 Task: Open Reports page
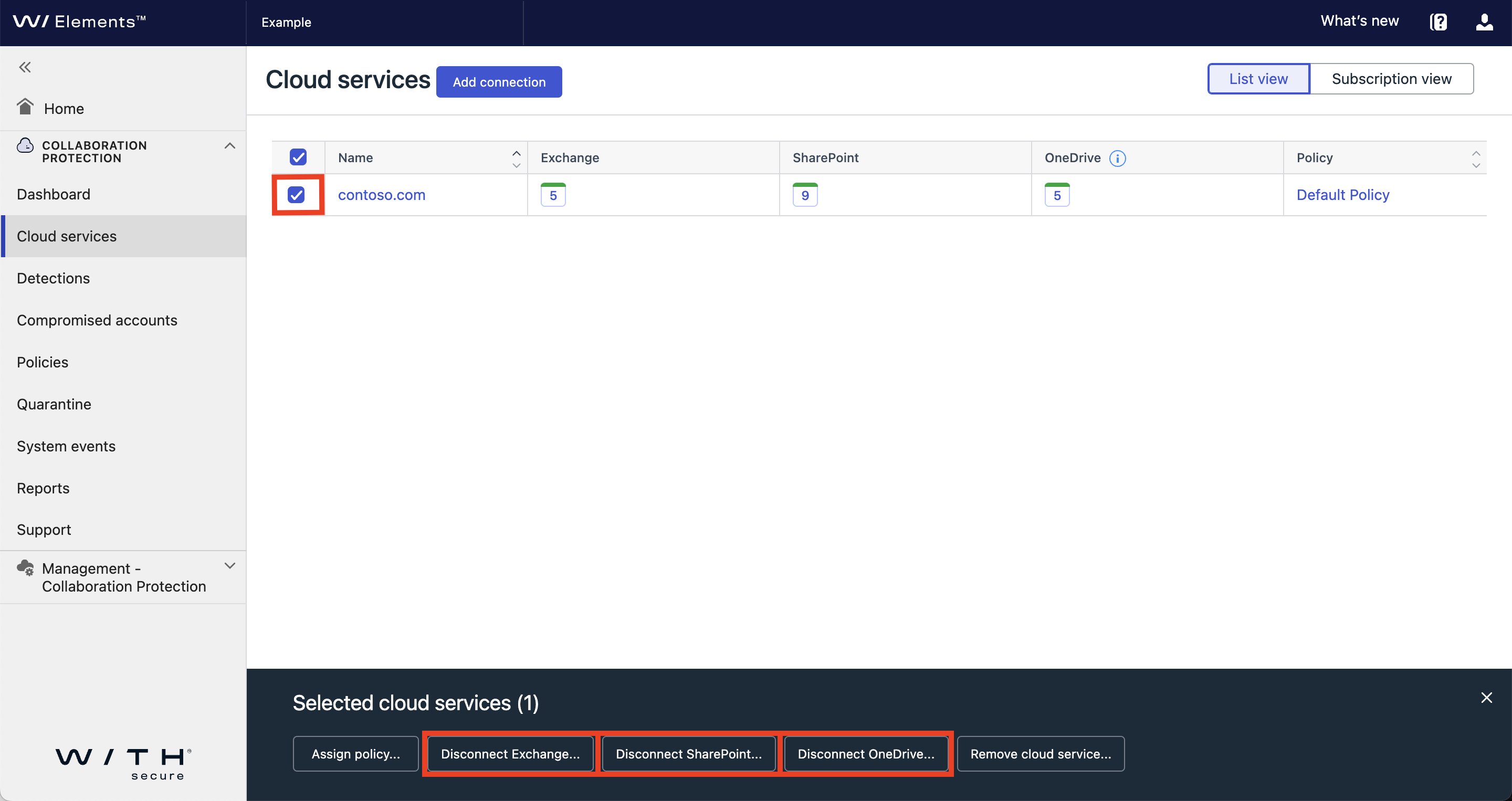(x=123, y=488)
